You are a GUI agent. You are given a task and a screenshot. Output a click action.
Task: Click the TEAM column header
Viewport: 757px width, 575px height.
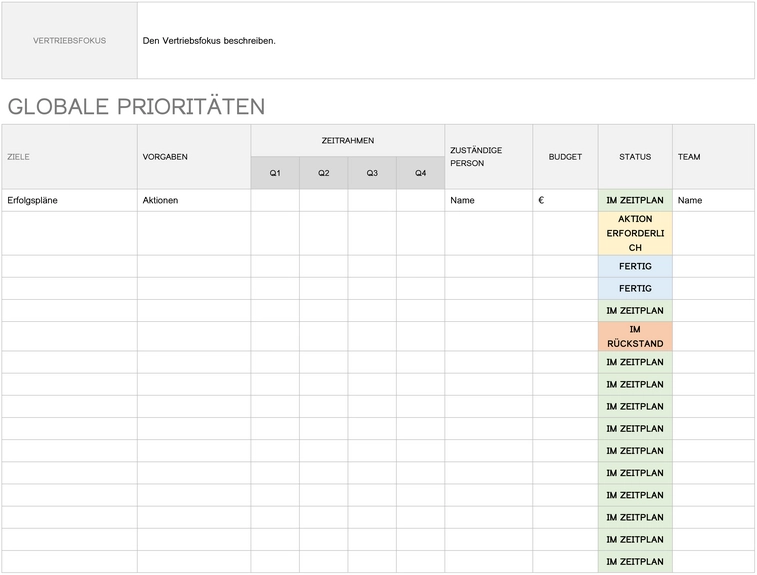pos(714,157)
